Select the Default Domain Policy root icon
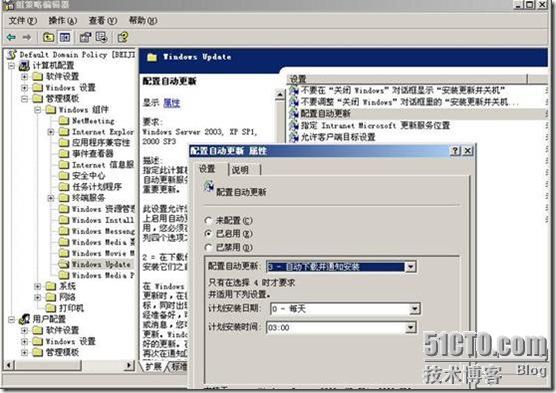The image size is (556, 393). [12, 54]
